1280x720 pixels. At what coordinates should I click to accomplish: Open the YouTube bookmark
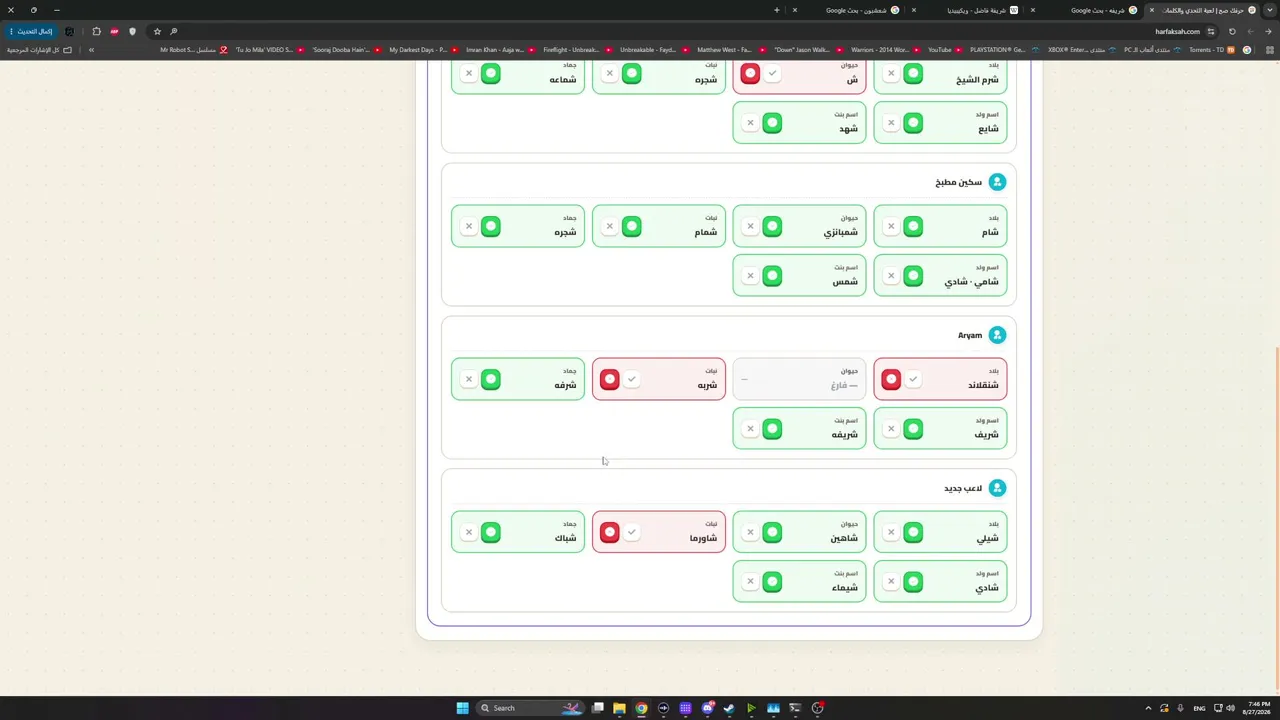point(944,50)
